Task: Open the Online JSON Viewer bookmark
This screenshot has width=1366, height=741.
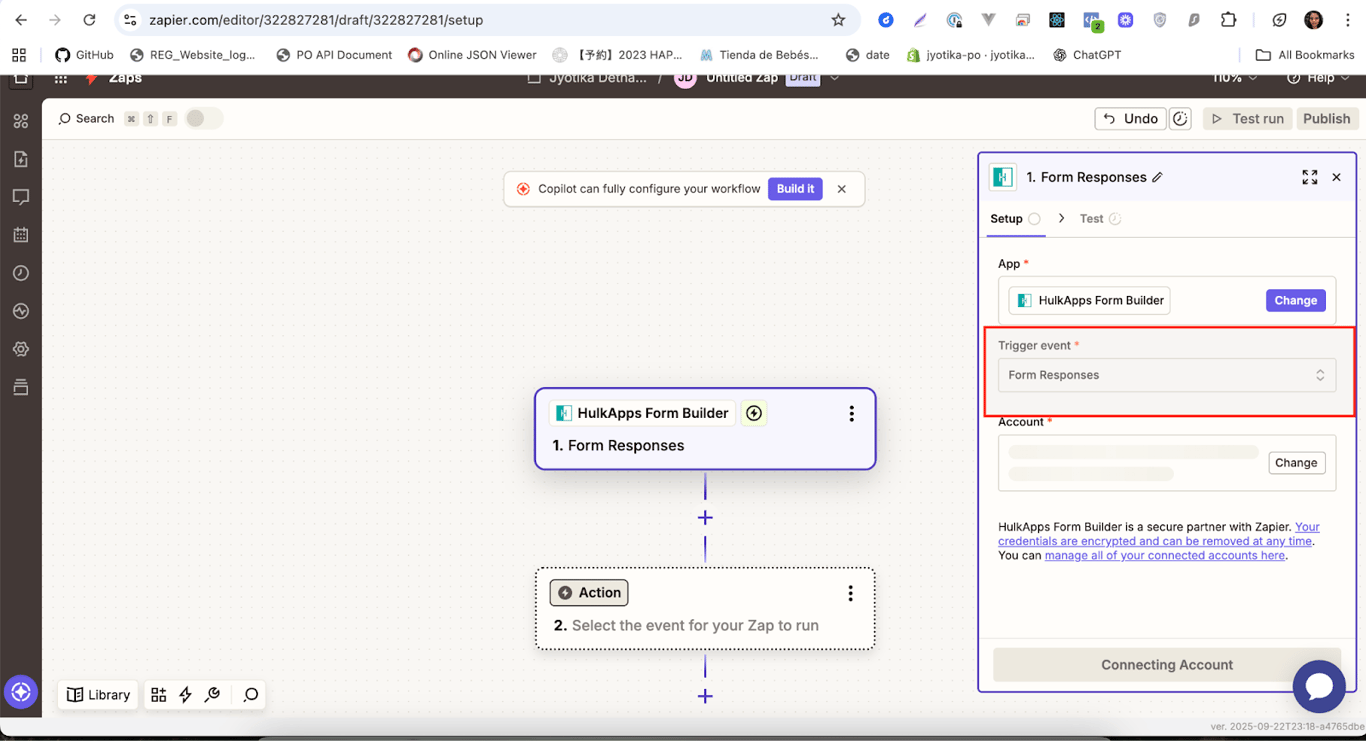Action: pos(471,55)
